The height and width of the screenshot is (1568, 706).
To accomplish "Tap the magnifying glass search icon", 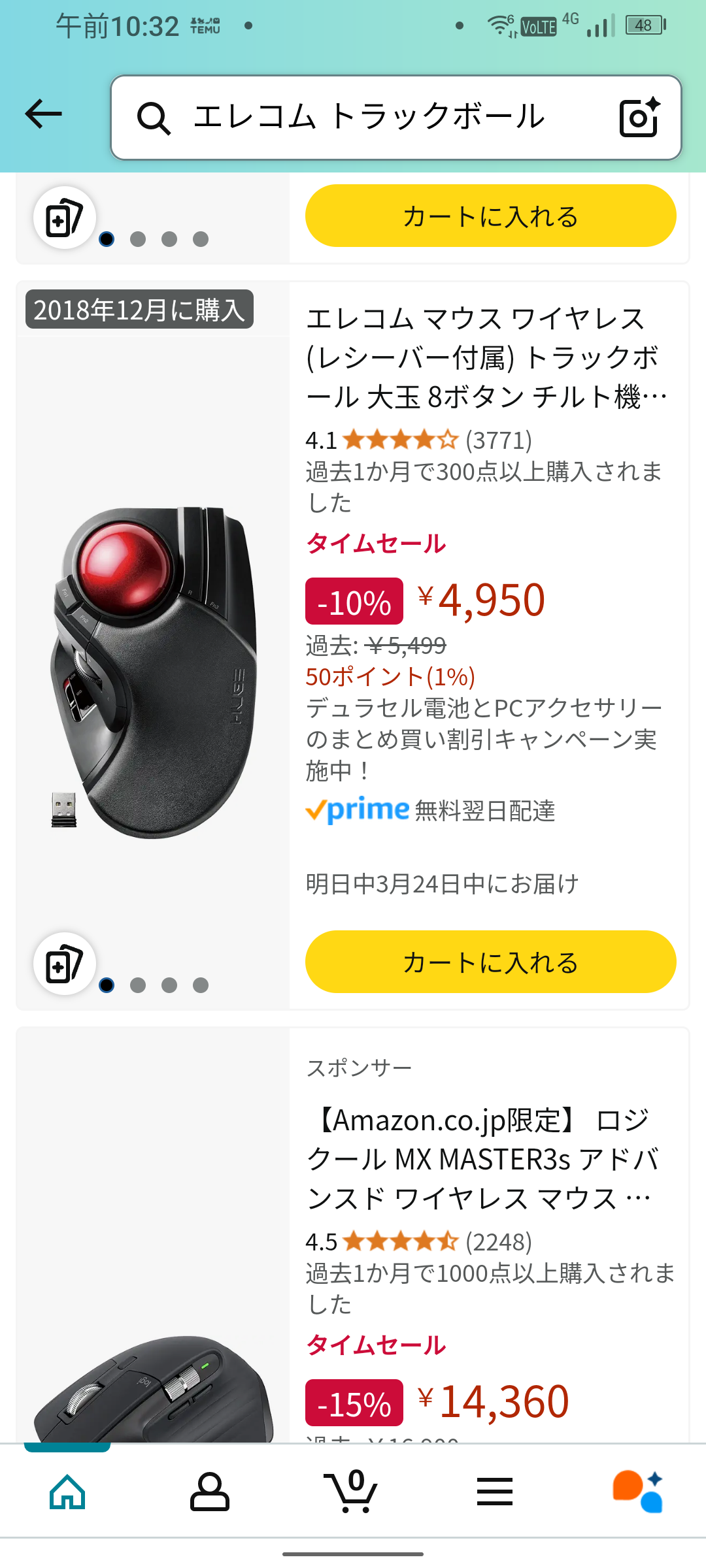I will point(154,118).
